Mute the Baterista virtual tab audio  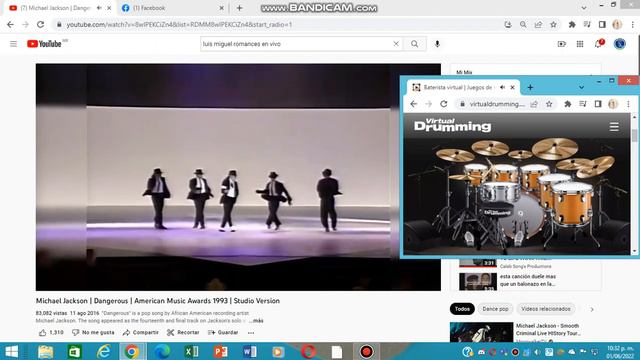pos(502,87)
